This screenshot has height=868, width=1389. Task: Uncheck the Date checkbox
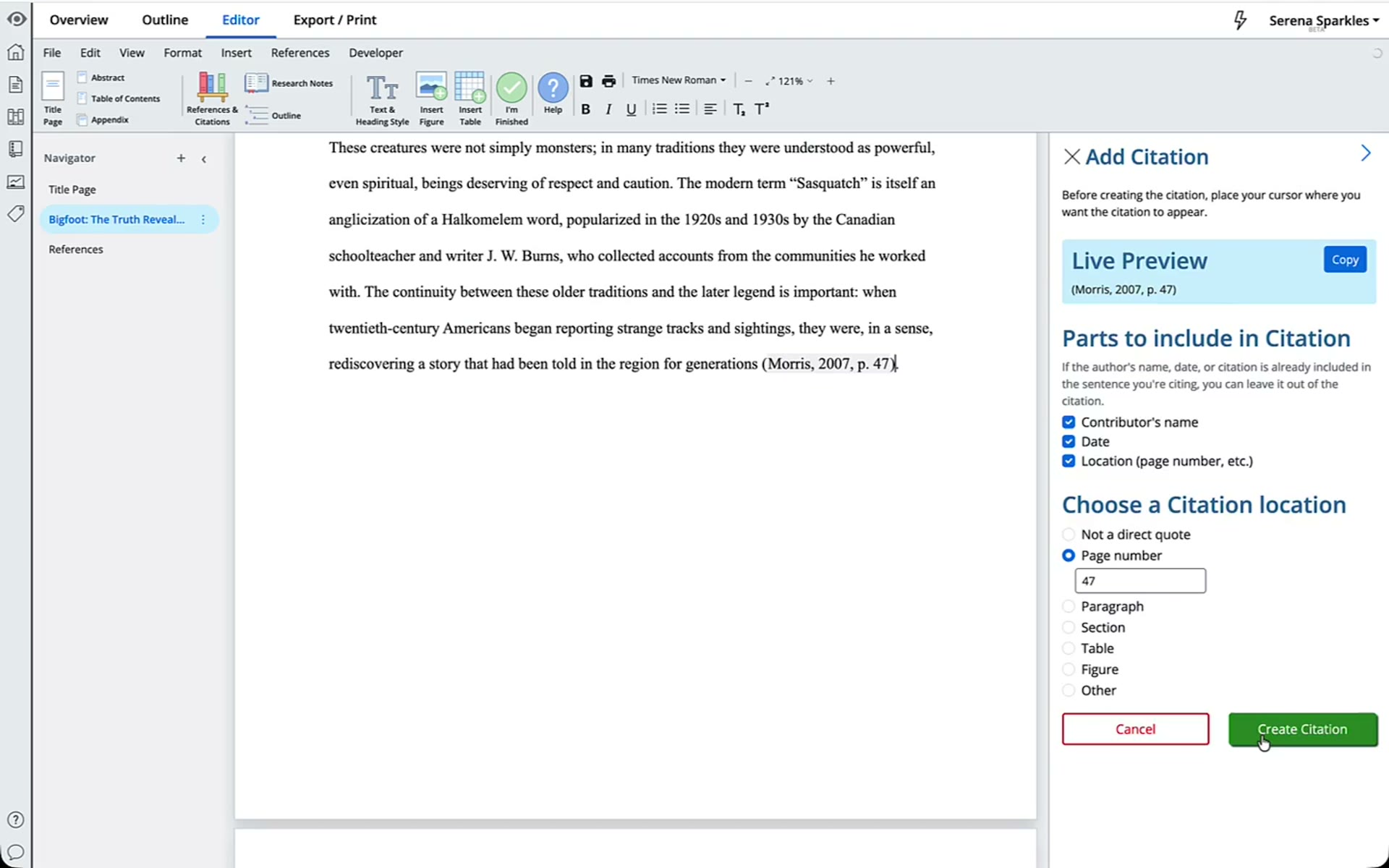click(x=1069, y=441)
